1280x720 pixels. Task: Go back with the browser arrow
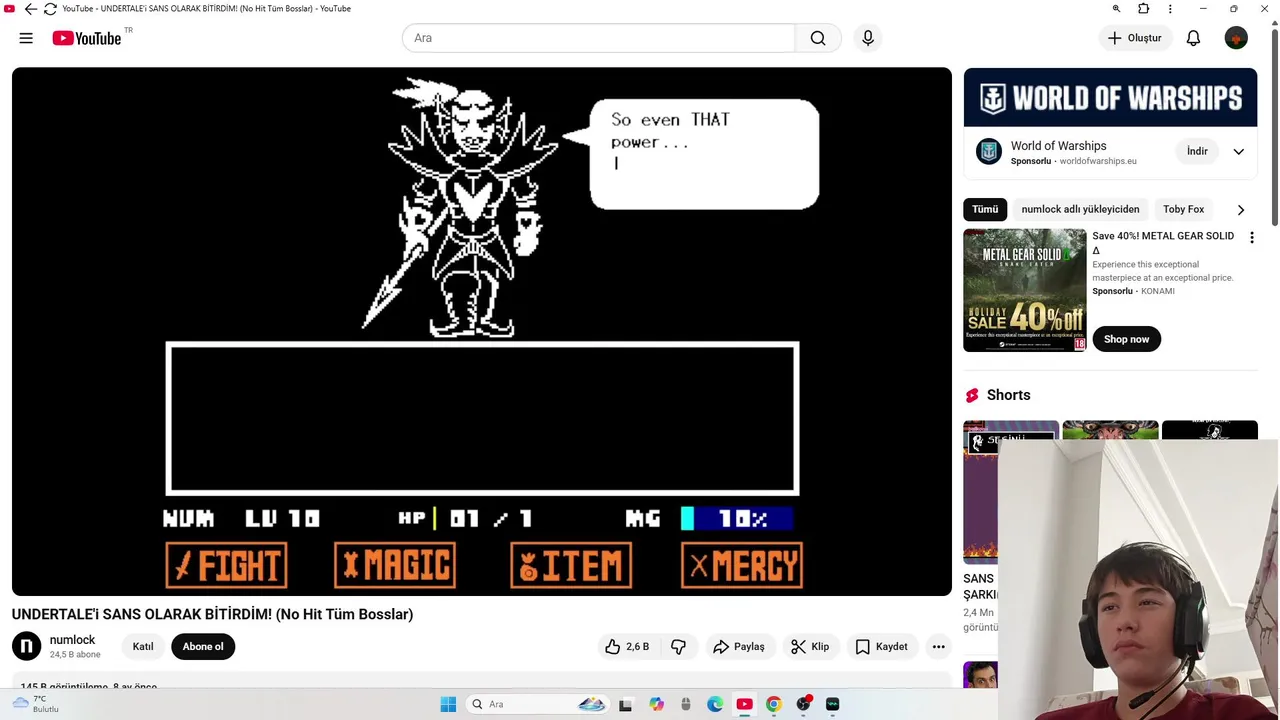[30, 9]
